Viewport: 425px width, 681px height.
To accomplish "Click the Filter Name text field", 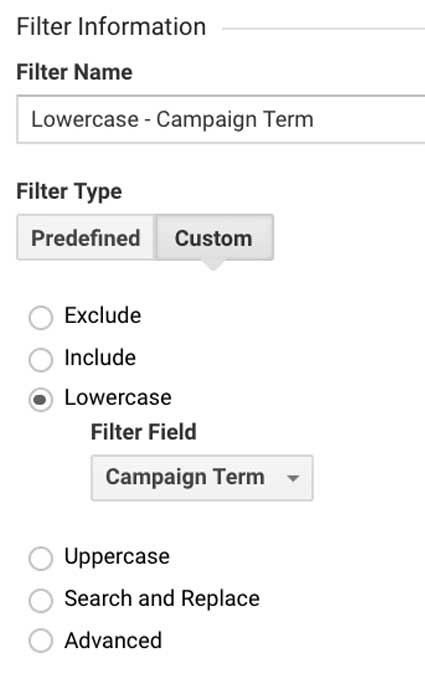I will 221,119.
